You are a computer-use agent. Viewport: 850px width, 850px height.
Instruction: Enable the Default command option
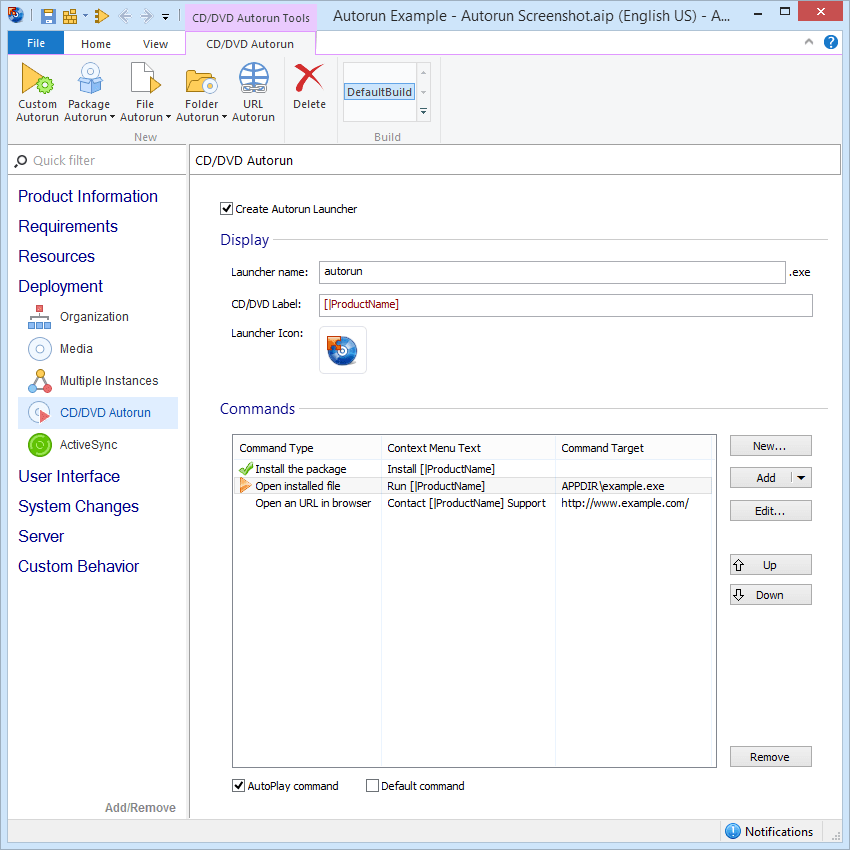tap(373, 786)
